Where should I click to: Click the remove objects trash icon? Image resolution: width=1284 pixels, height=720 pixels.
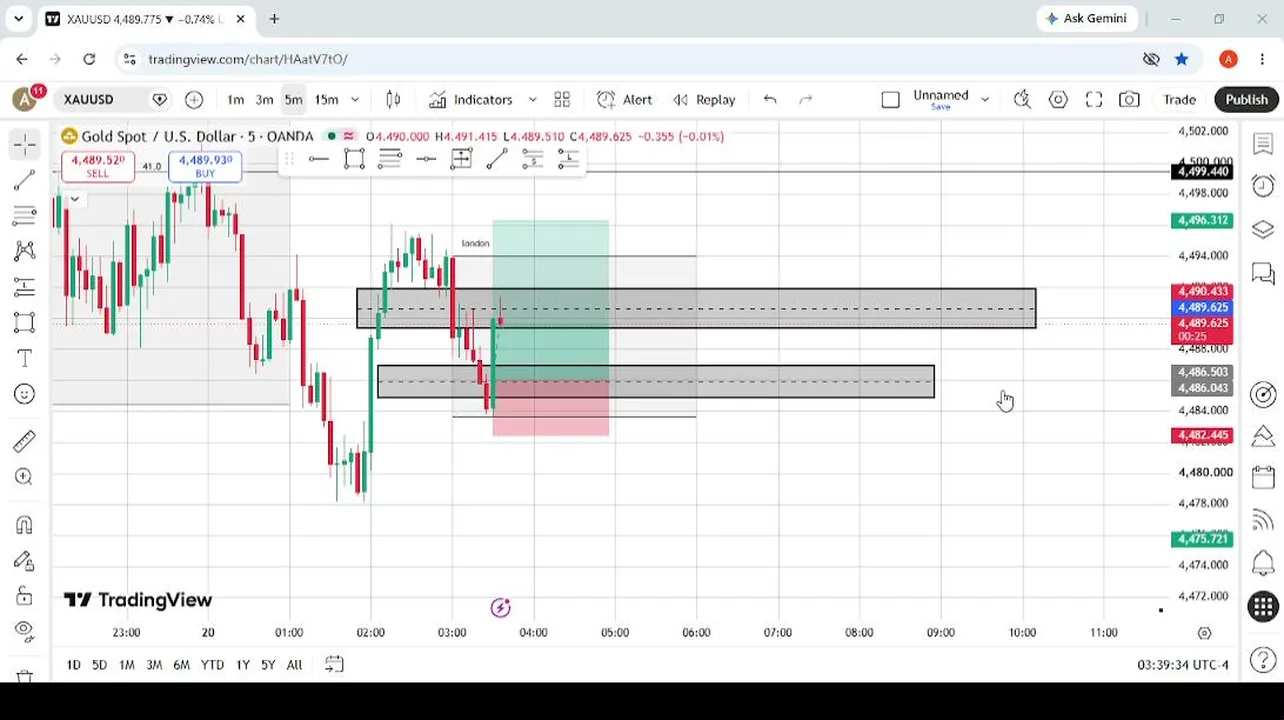(x=25, y=676)
